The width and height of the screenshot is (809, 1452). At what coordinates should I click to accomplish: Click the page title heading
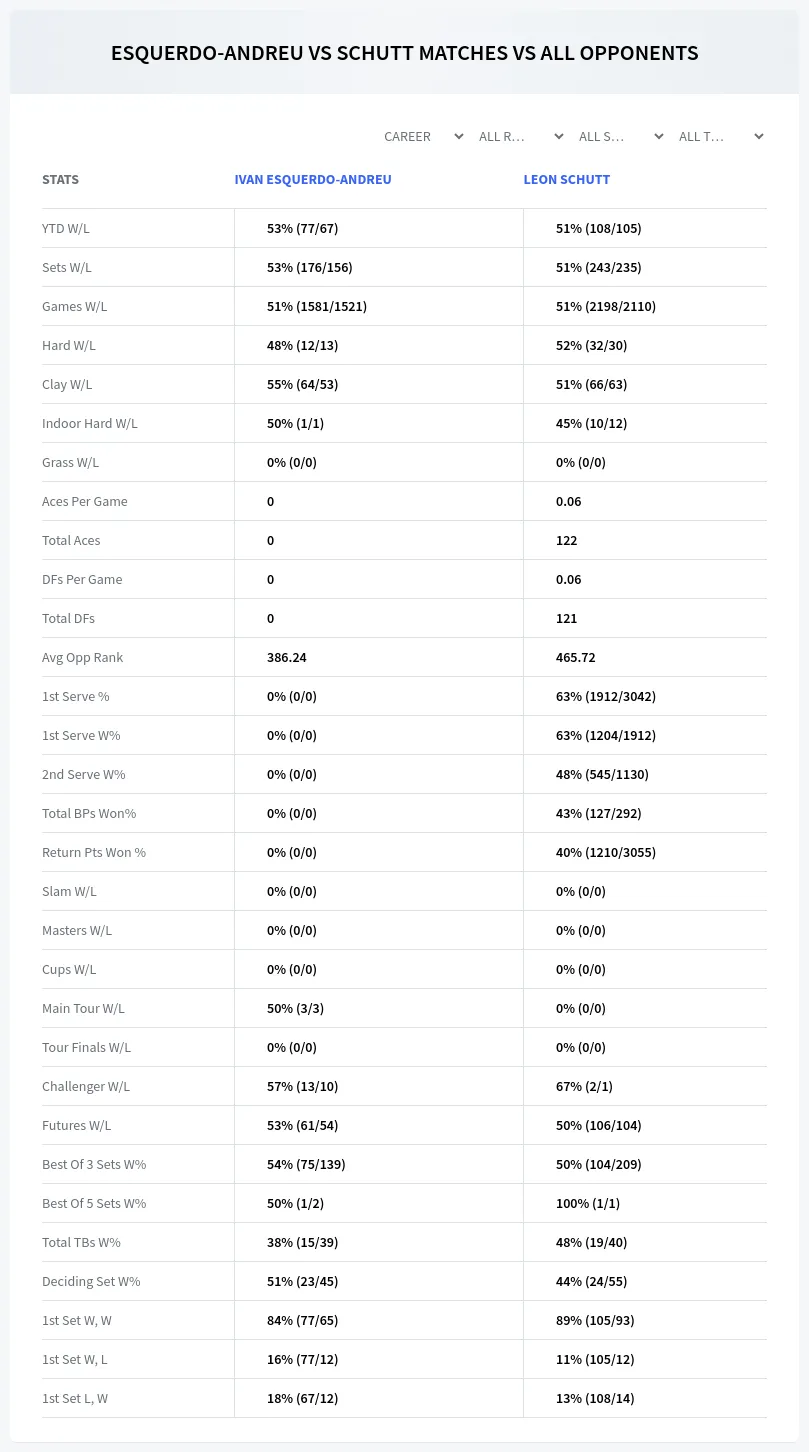404,53
